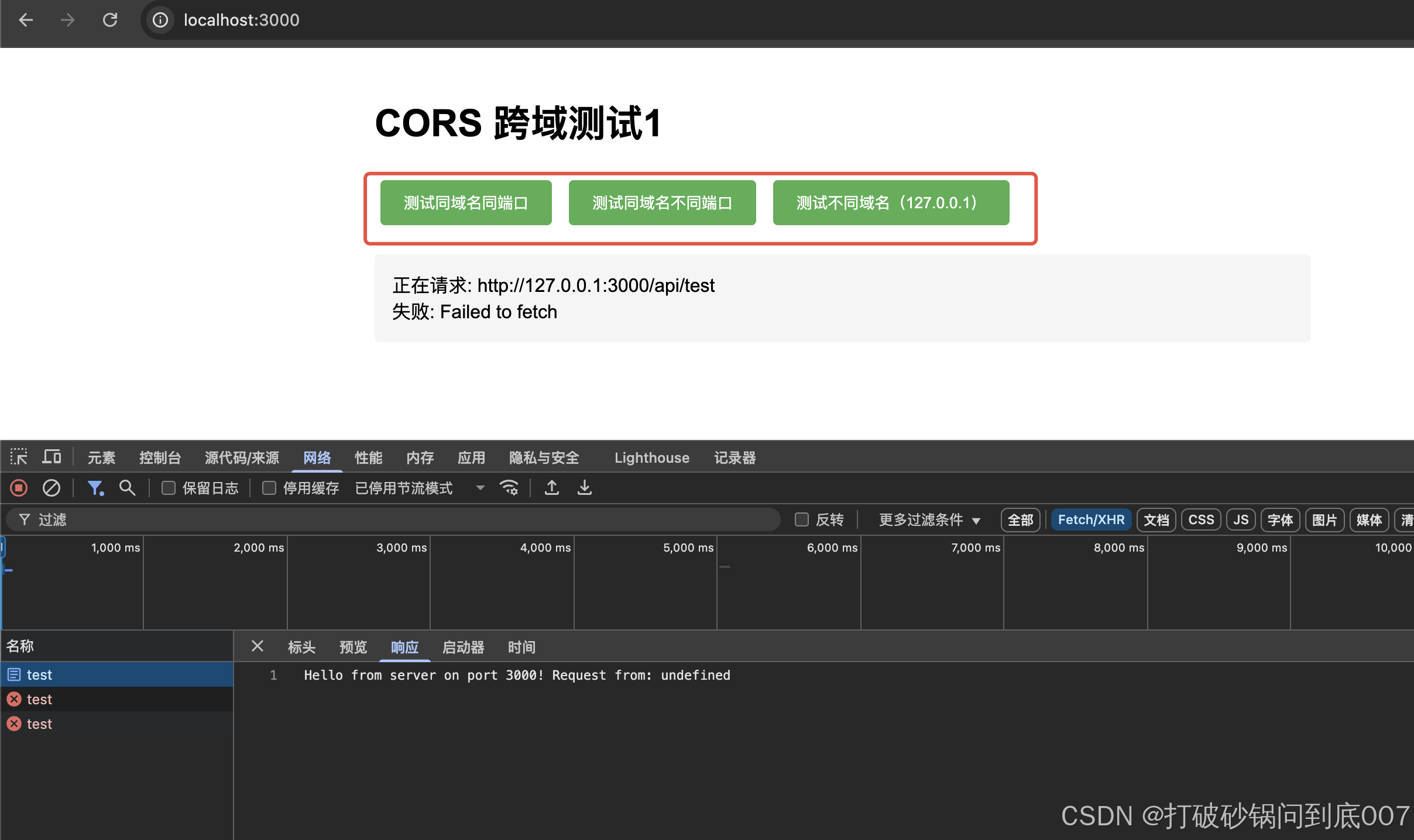Expand the 更多过滤条件 dropdown
Viewport: 1414px width, 840px height.
[x=929, y=519]
